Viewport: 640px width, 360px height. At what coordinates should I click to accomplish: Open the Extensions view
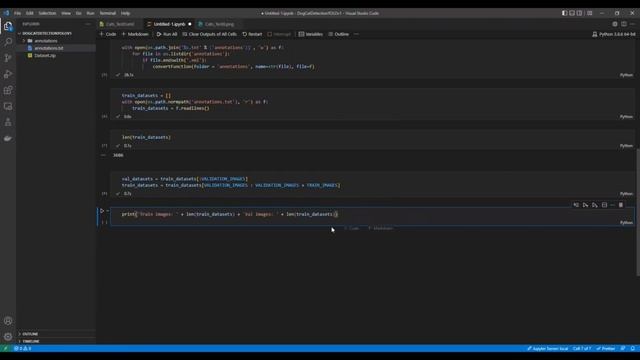pyautogui.click(x=8, y=90)
